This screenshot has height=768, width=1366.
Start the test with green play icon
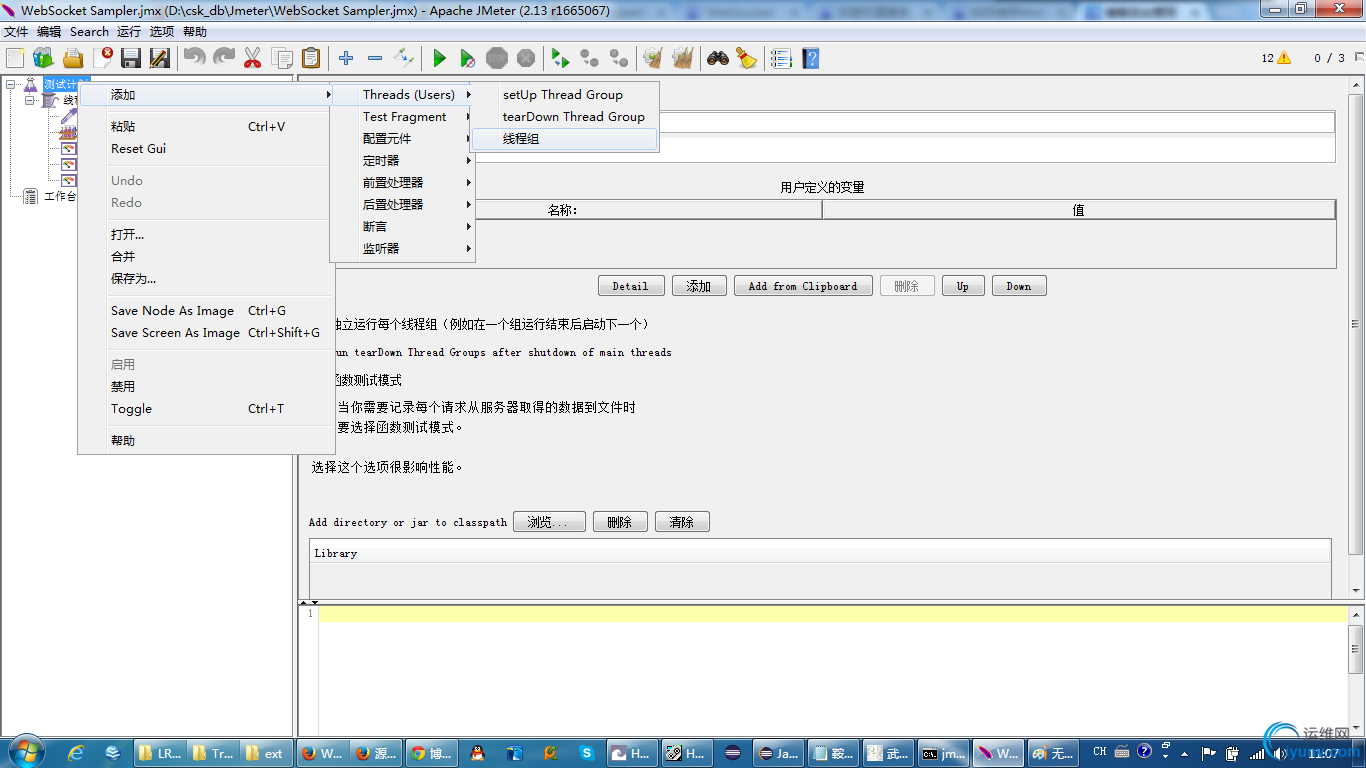pyautogui.click(x=439, y=58)
